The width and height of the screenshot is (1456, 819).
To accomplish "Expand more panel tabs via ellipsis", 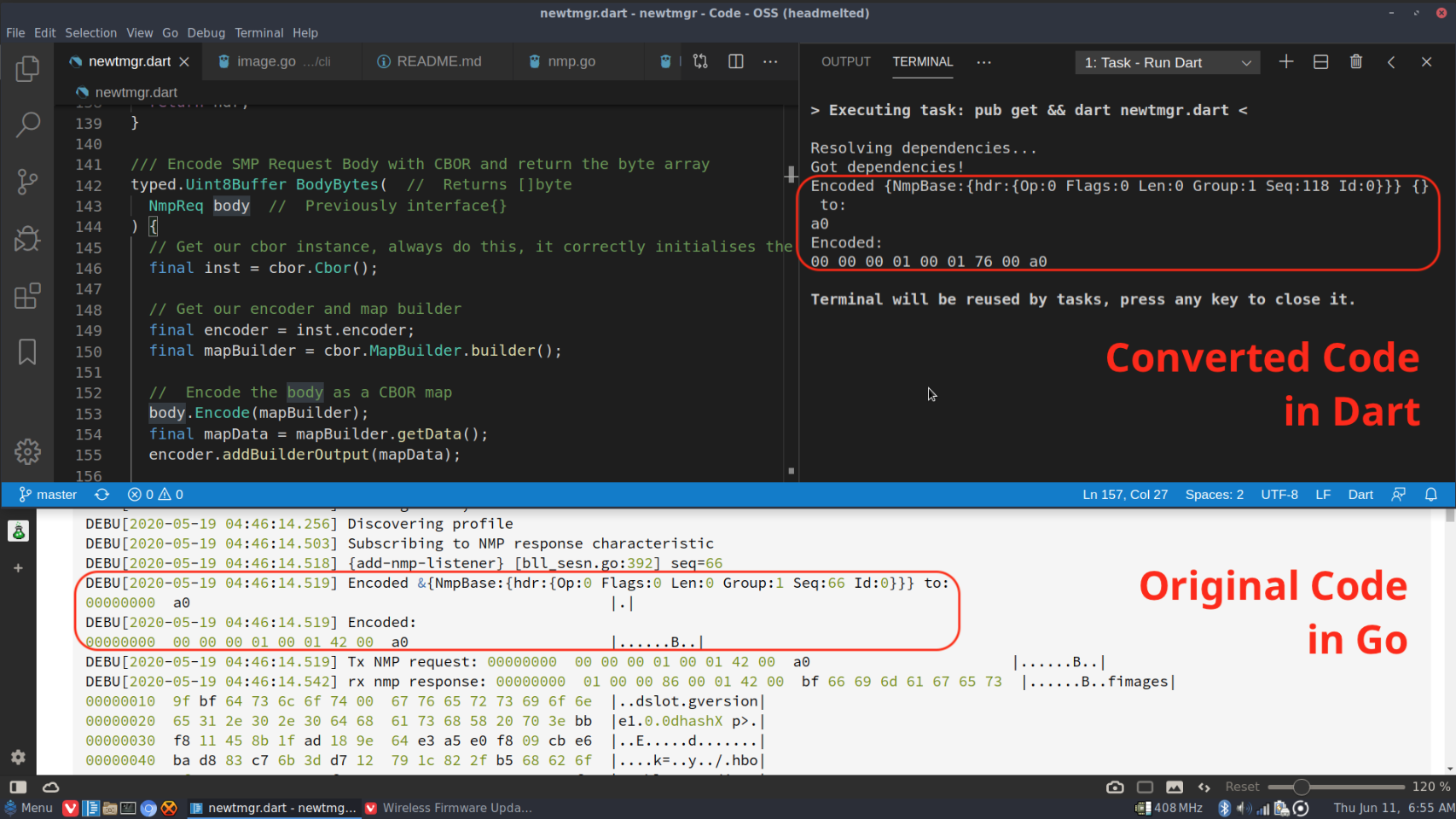I will point(983,62).
